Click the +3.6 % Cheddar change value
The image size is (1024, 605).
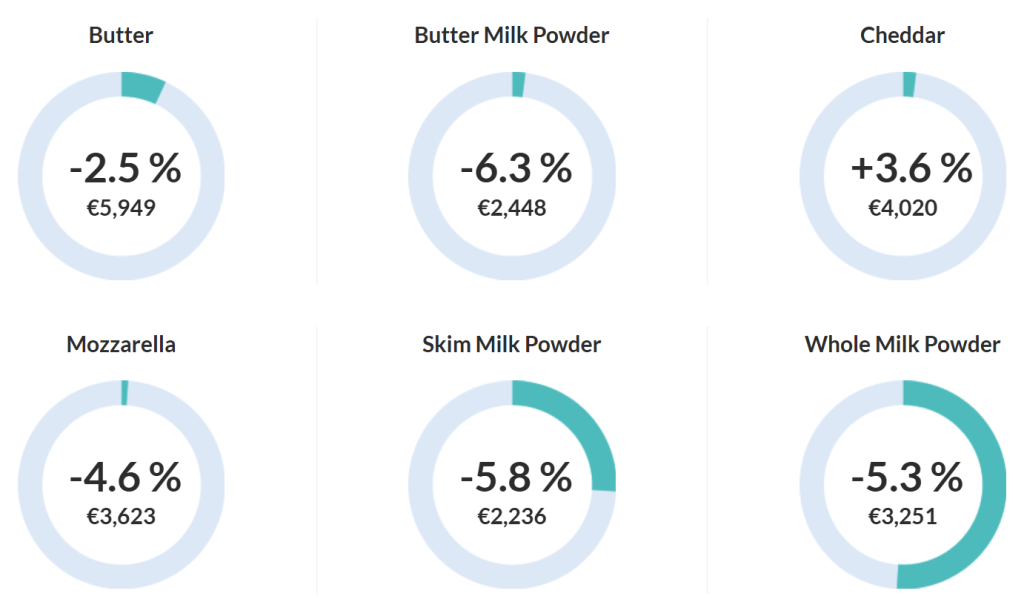911,168
